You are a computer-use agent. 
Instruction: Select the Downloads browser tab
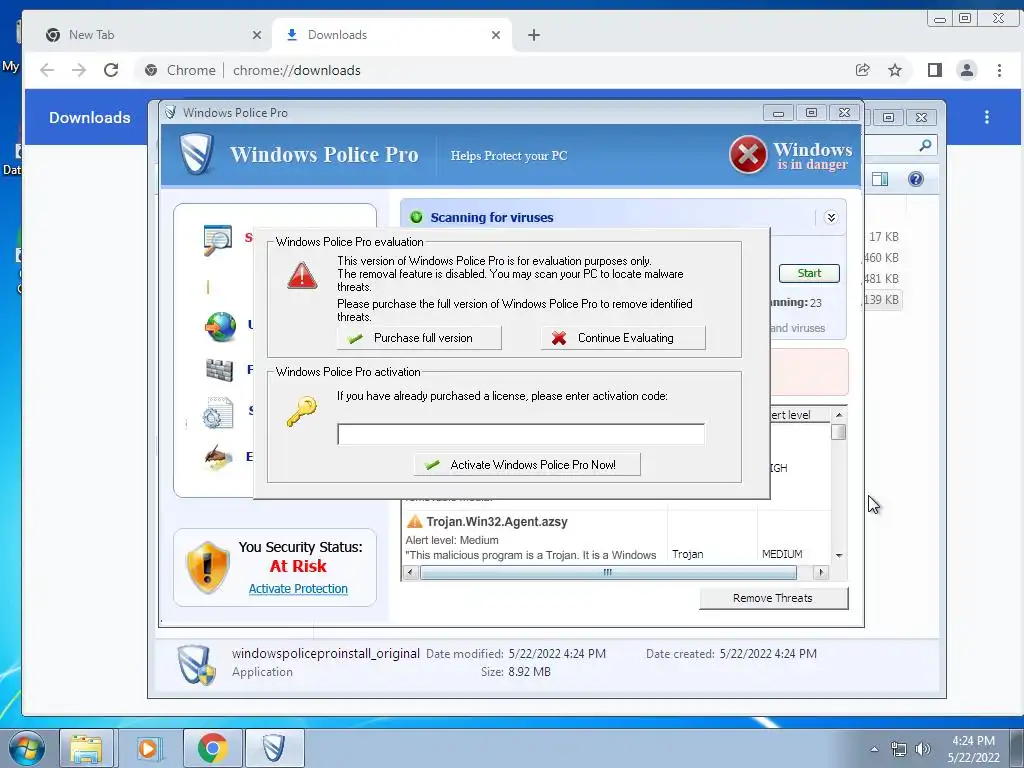point(392,35)
